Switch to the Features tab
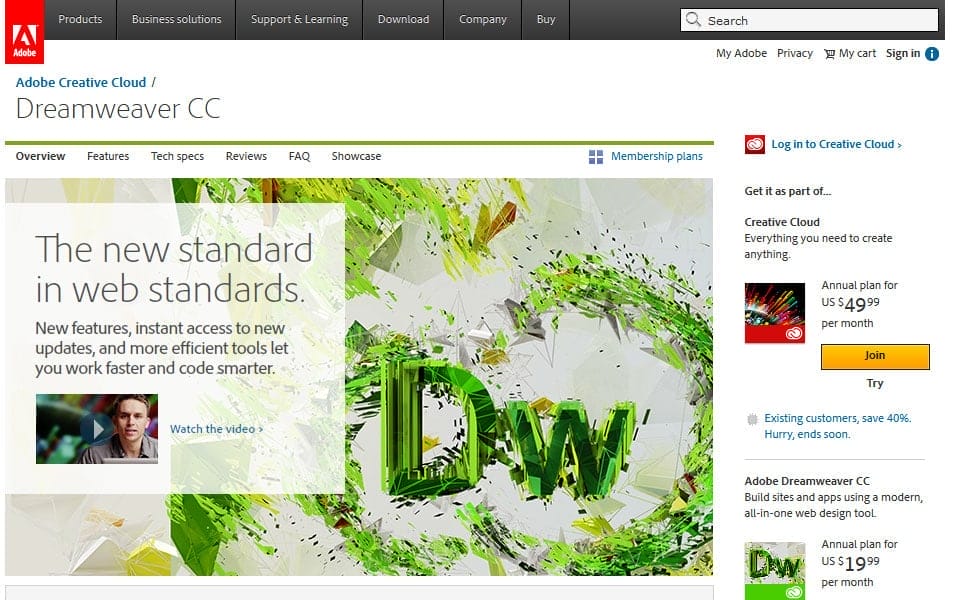The width and height of the screenshot is (954, 600). click(107, 156)
